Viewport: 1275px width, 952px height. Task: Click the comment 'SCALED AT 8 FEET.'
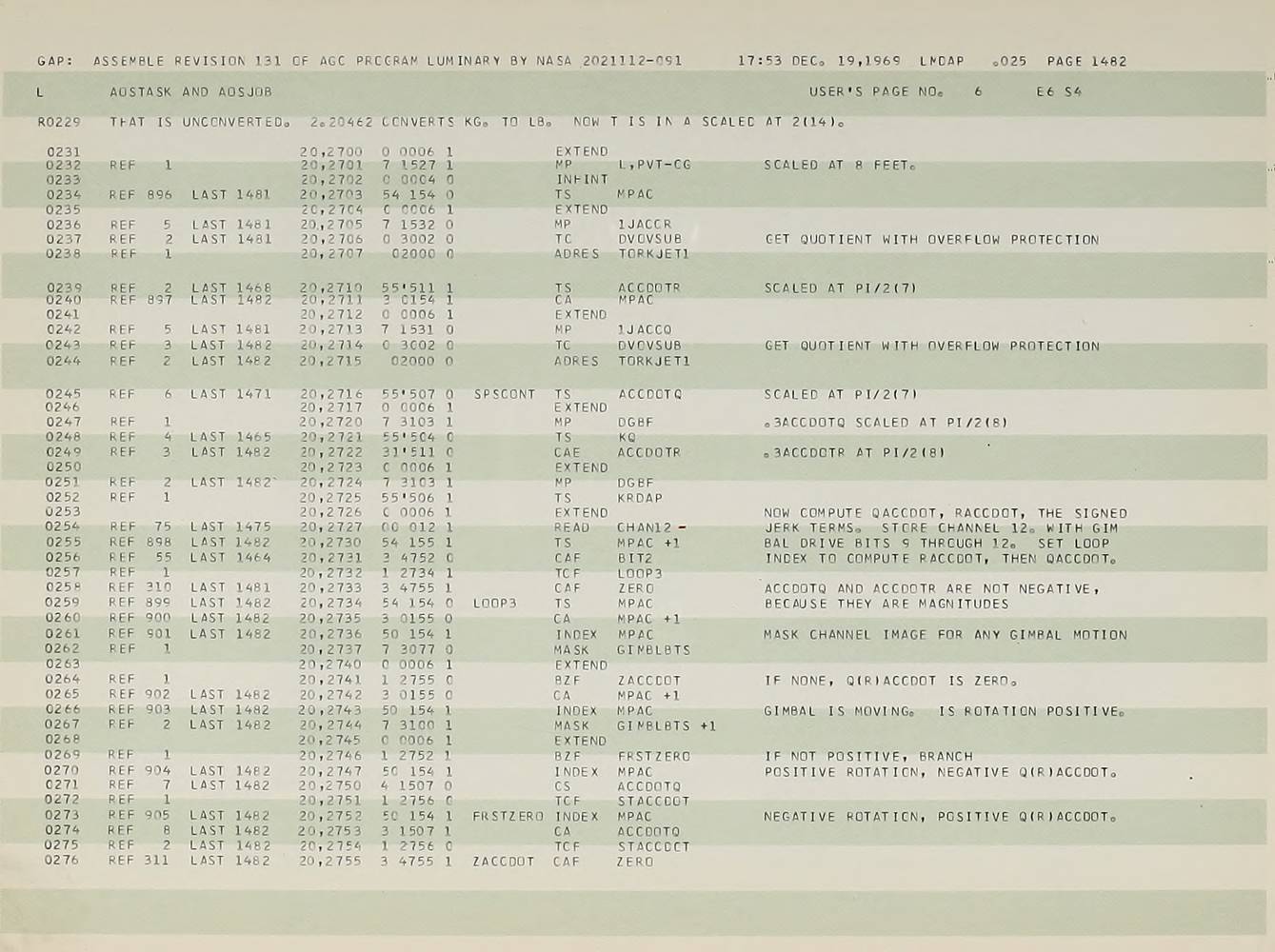(839, 165)
